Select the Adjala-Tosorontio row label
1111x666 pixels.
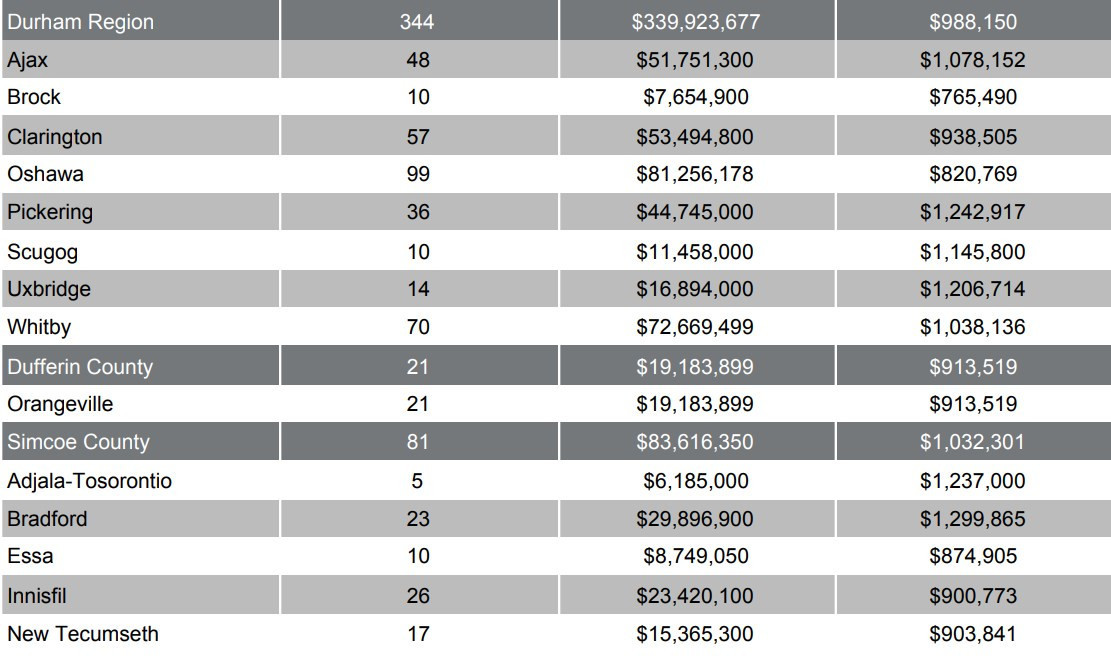pos(89,481)
